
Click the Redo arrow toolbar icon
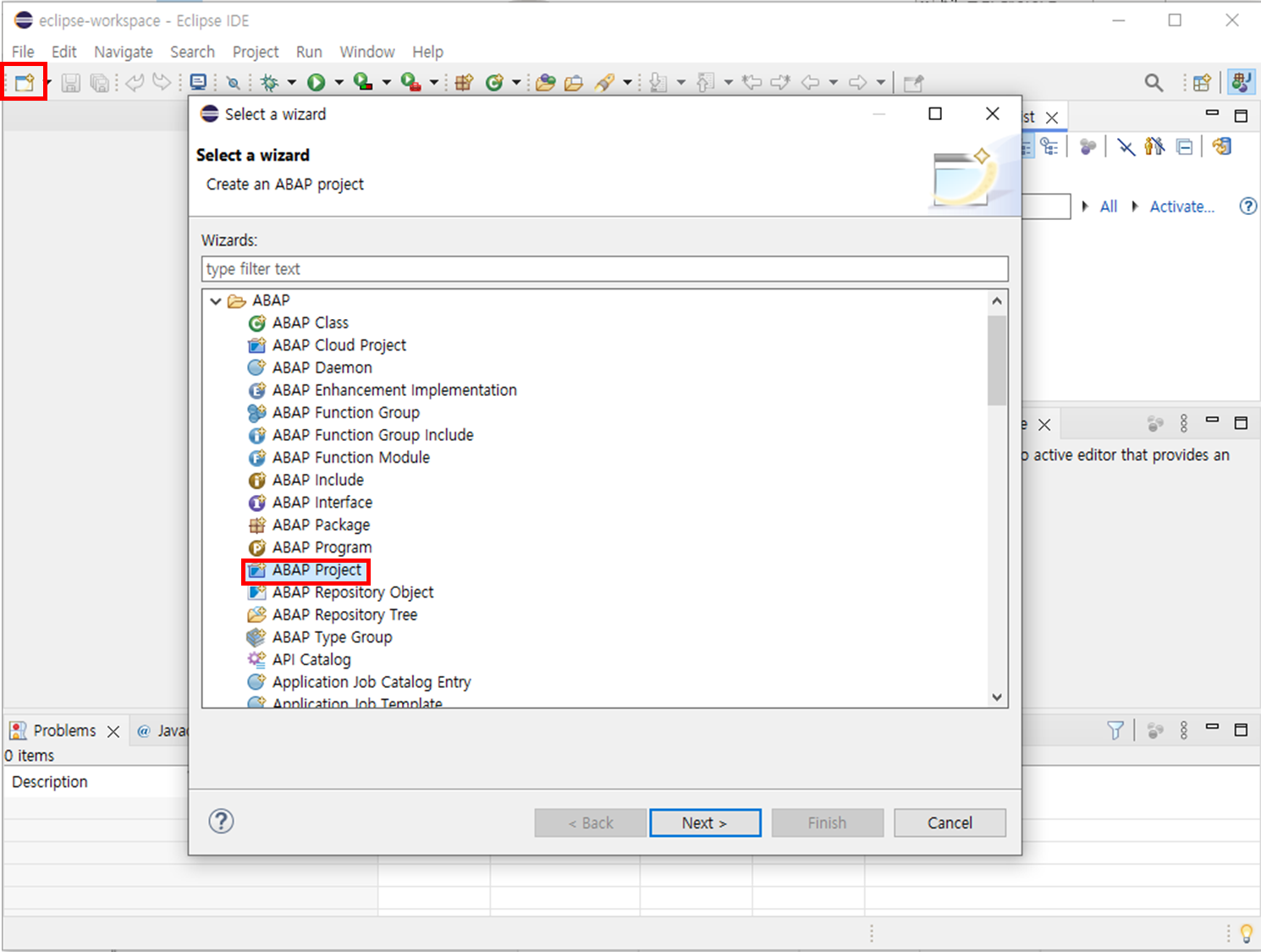tap(161, 82)
